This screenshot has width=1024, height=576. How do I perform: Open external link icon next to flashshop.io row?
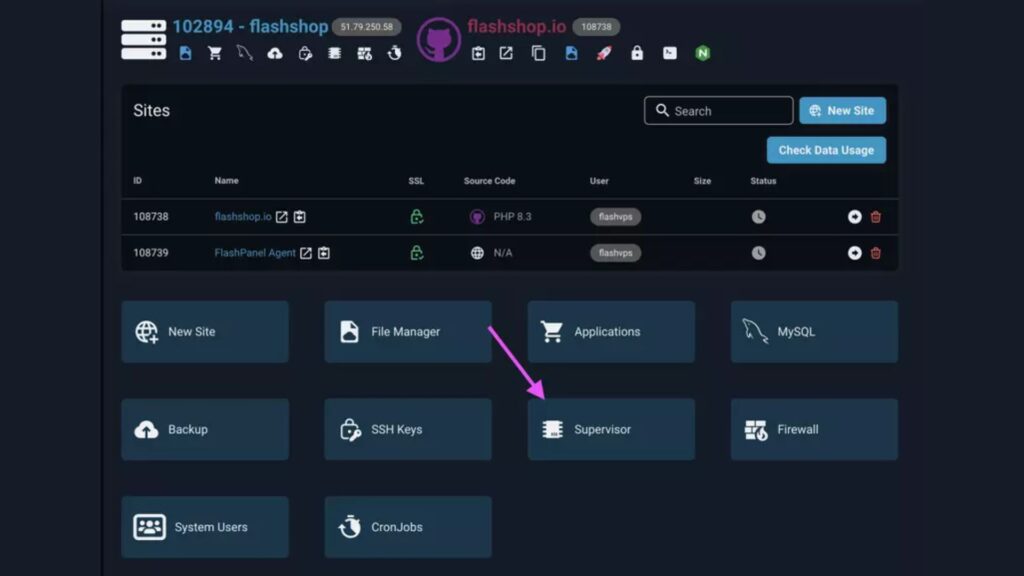pyautogui.click(x=281, y=217)
